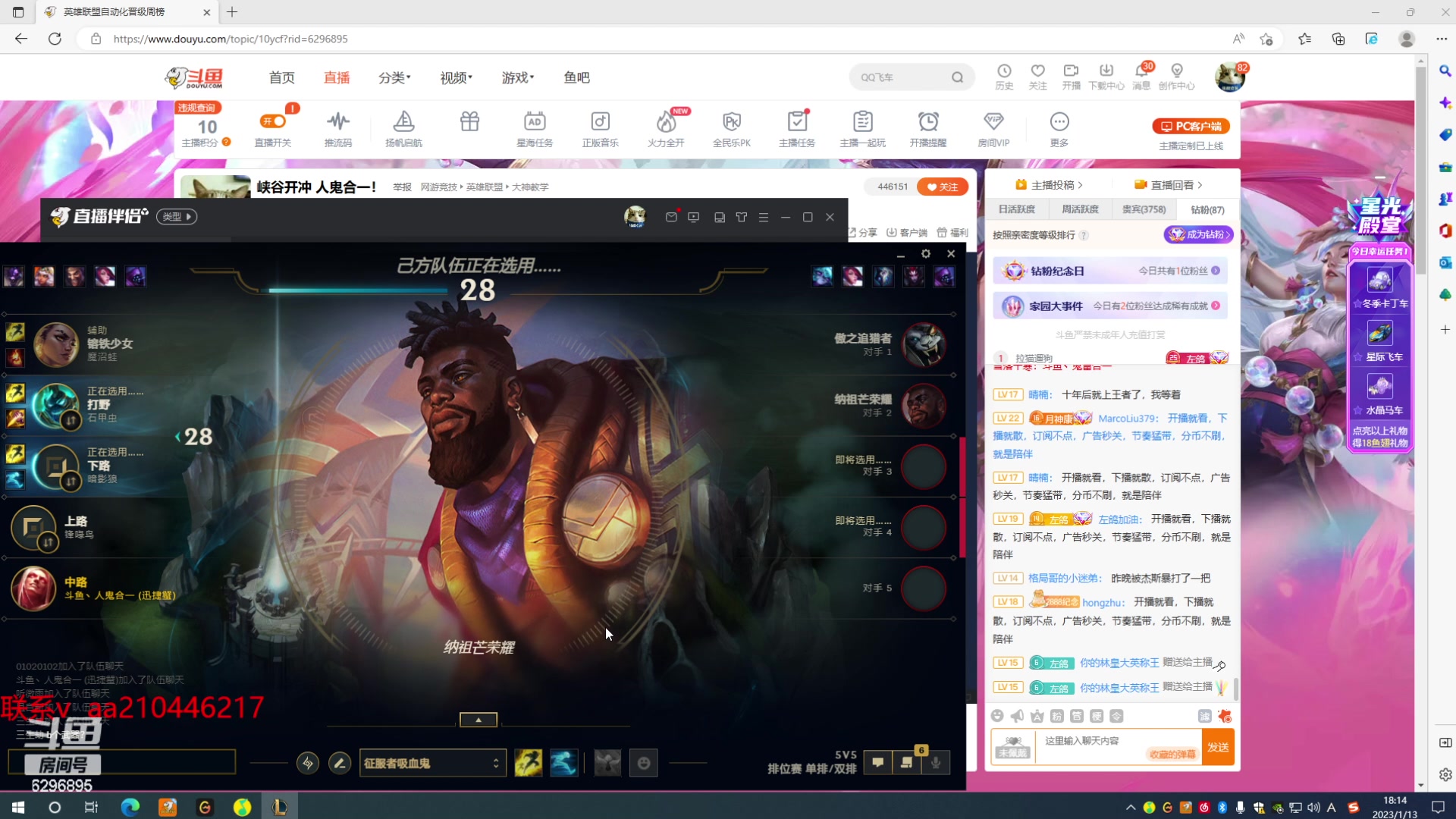Viewport: 1456px width, 819px height.
Task: Open ward skin selector icon
Action: pyautogui.click(x=607, y=763)
